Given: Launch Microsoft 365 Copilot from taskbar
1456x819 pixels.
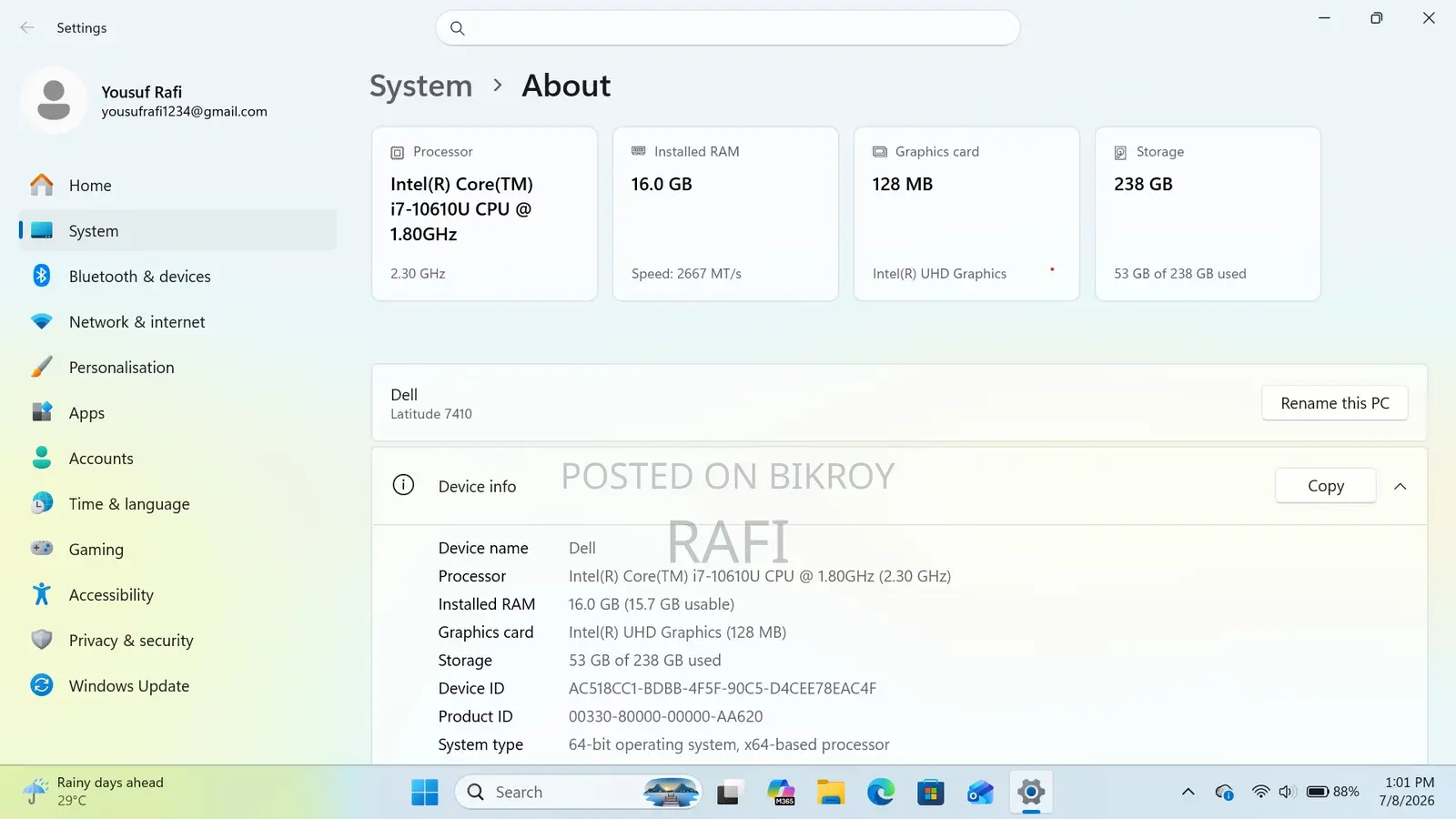Looking at the screenshot, I should pyautogui.click(x=781, y=793).
